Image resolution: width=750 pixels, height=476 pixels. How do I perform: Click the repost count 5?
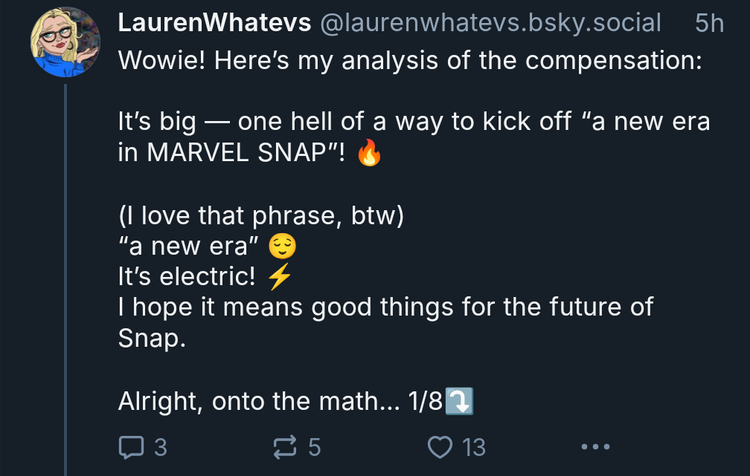314,447
